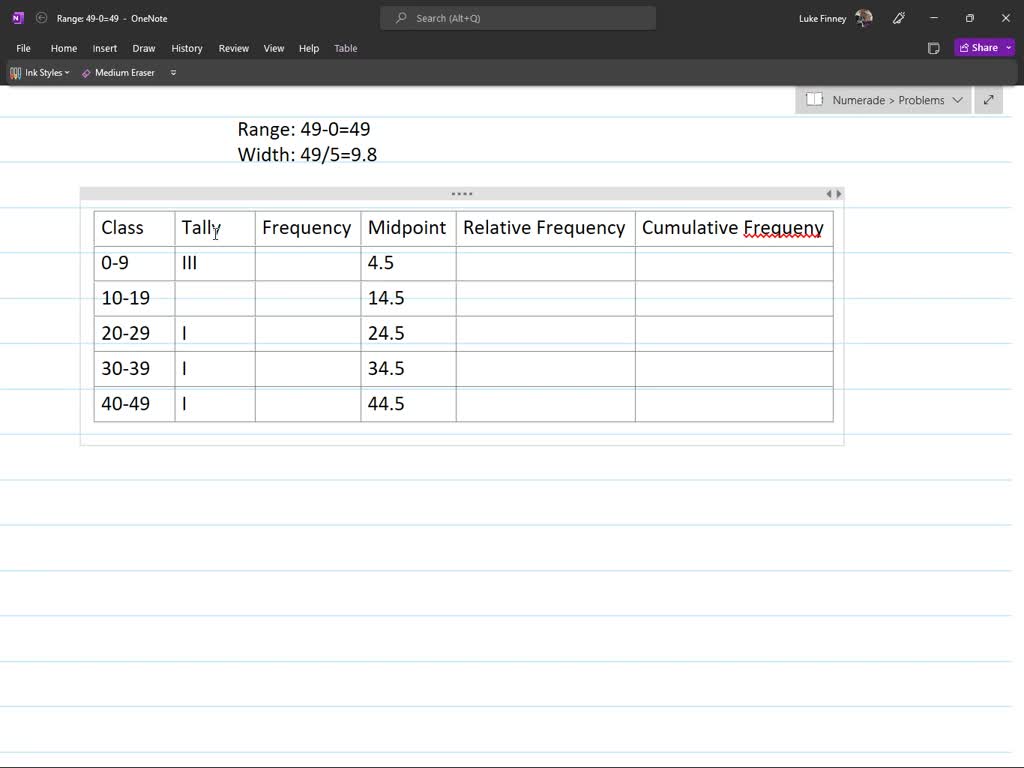
Task: Open a new side note from the window controls
Action: pos(934,48)
